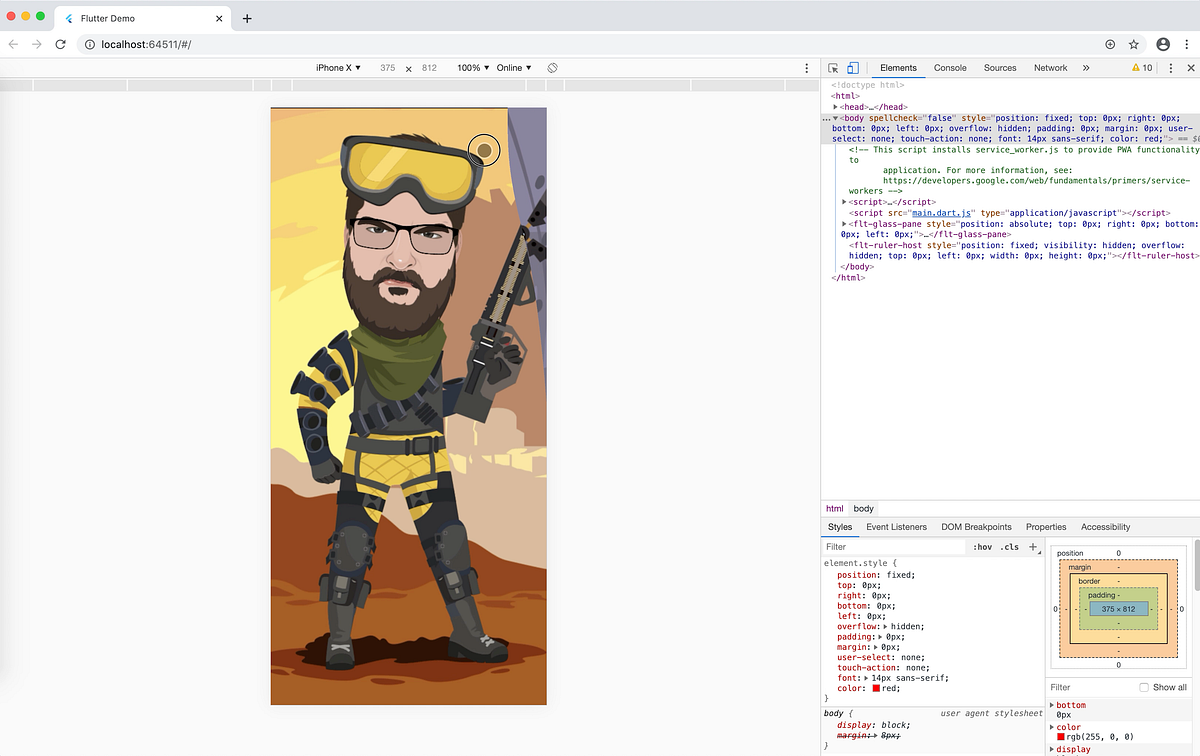Add new style rule plus icon
The width and height of the screenshot is (1200, 756).
pos(1033,547)
